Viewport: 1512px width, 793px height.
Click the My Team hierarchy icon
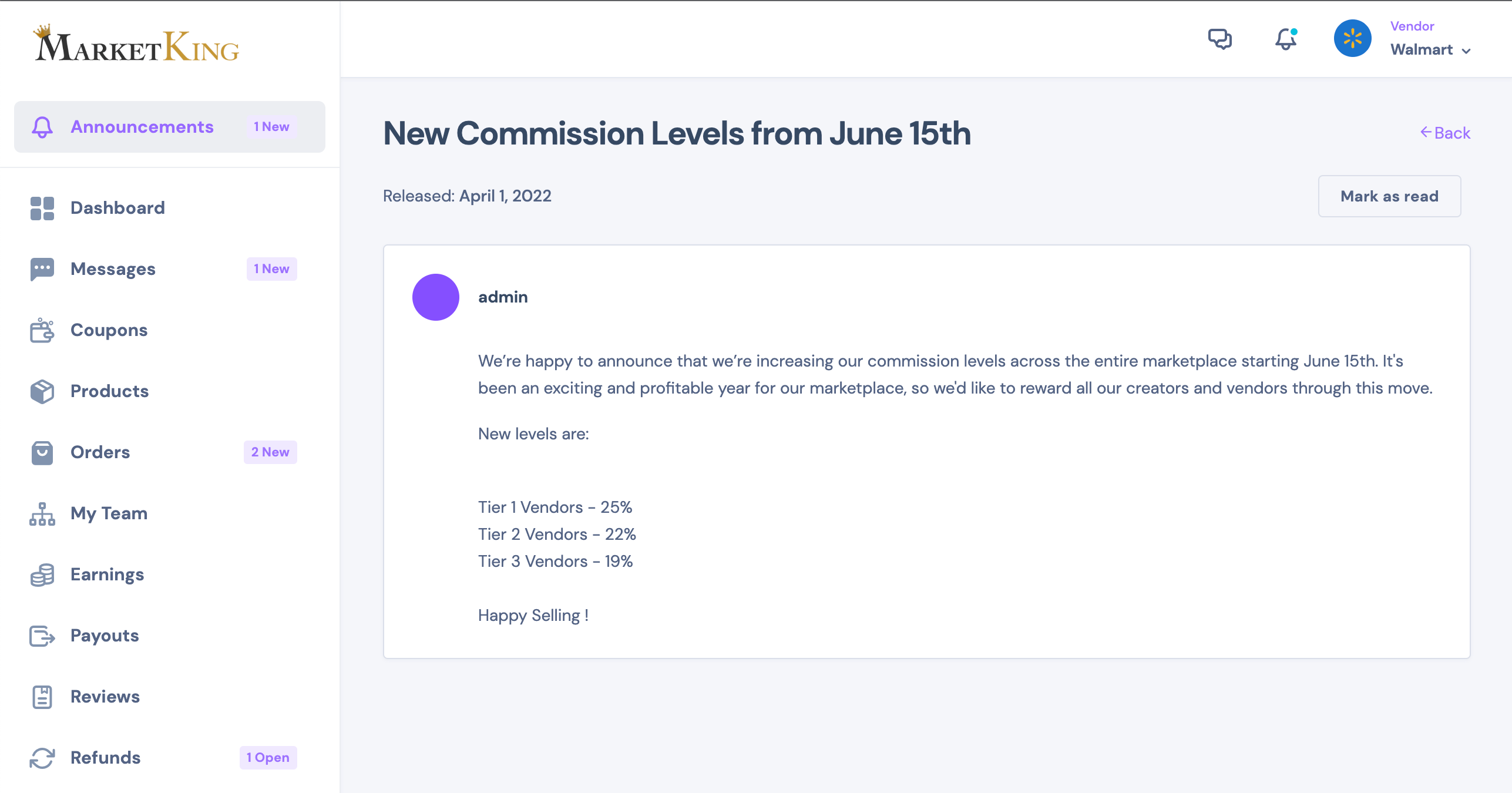(42, 514)
